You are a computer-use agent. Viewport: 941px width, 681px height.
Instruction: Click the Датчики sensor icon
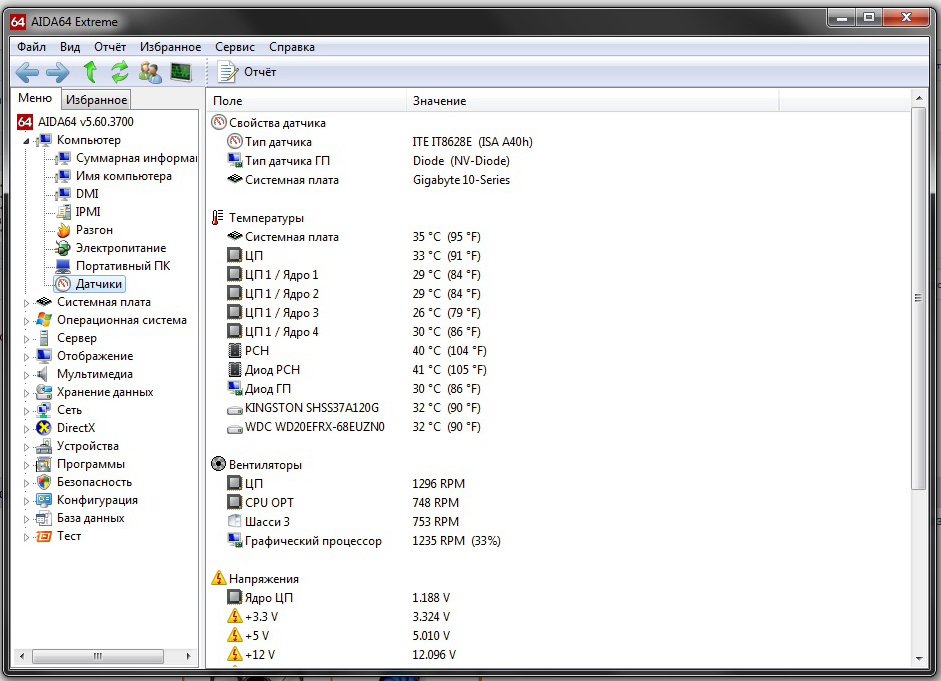point(64,284)
